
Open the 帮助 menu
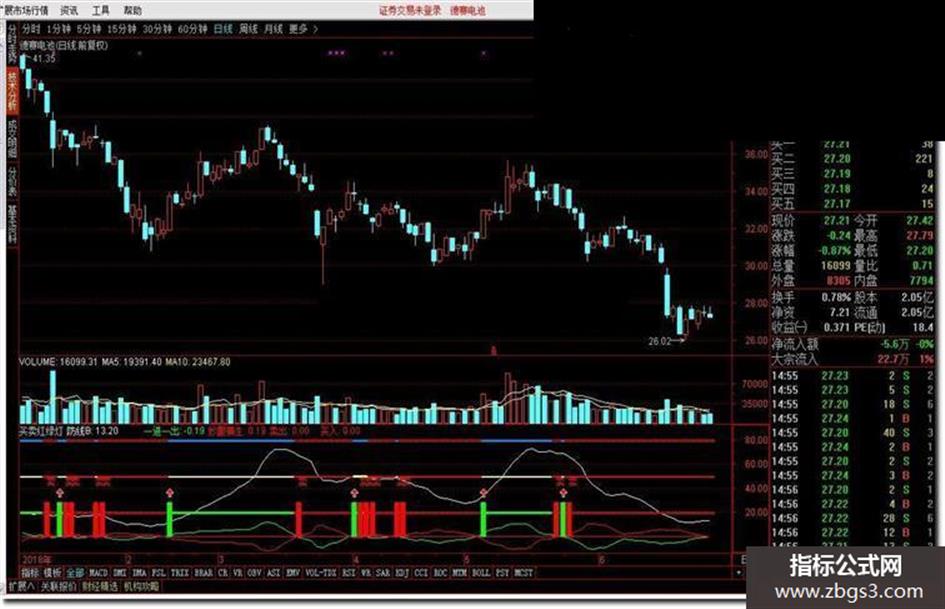coord(133,10)
